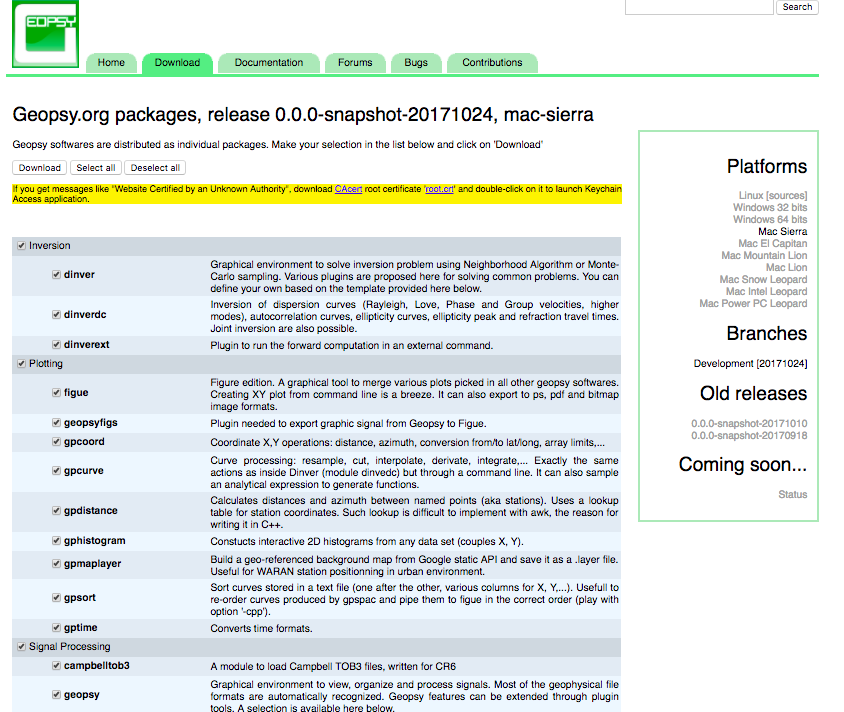Toggle the Inversion category checkbox
The width and height of the screenshot is (844, 712).
pos(22,246)
